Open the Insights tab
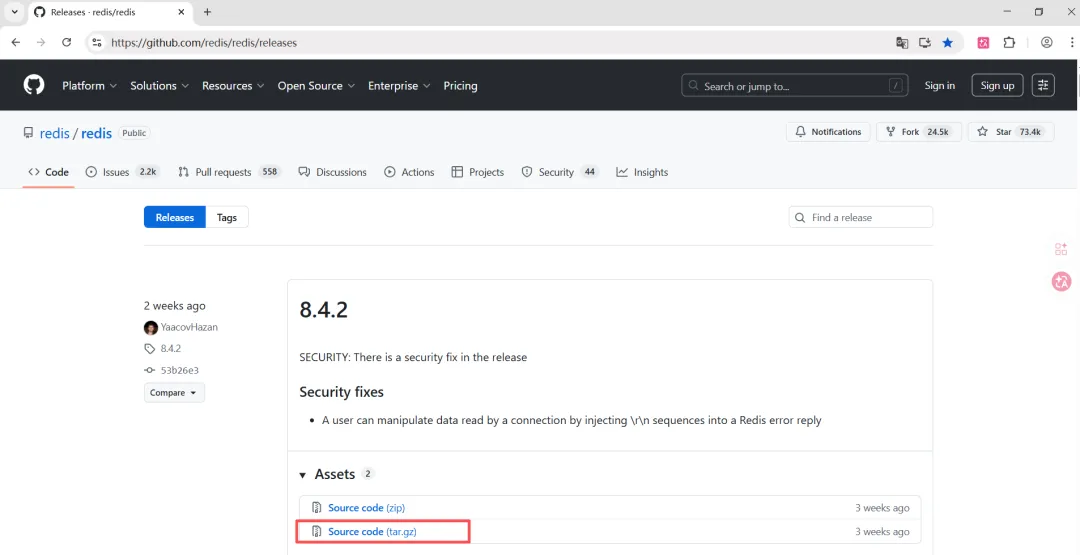 point(642,172)
